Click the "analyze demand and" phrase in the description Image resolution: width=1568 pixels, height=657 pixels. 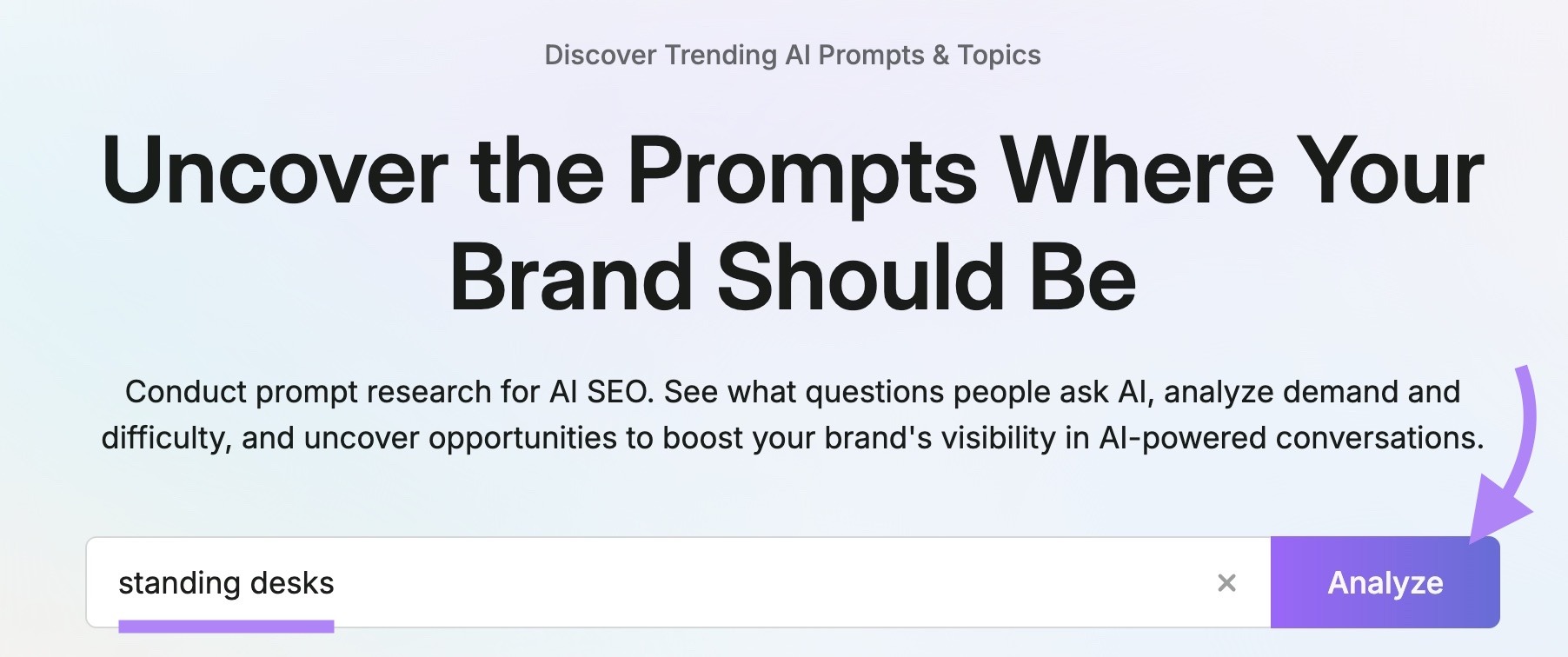(1312, 392)
